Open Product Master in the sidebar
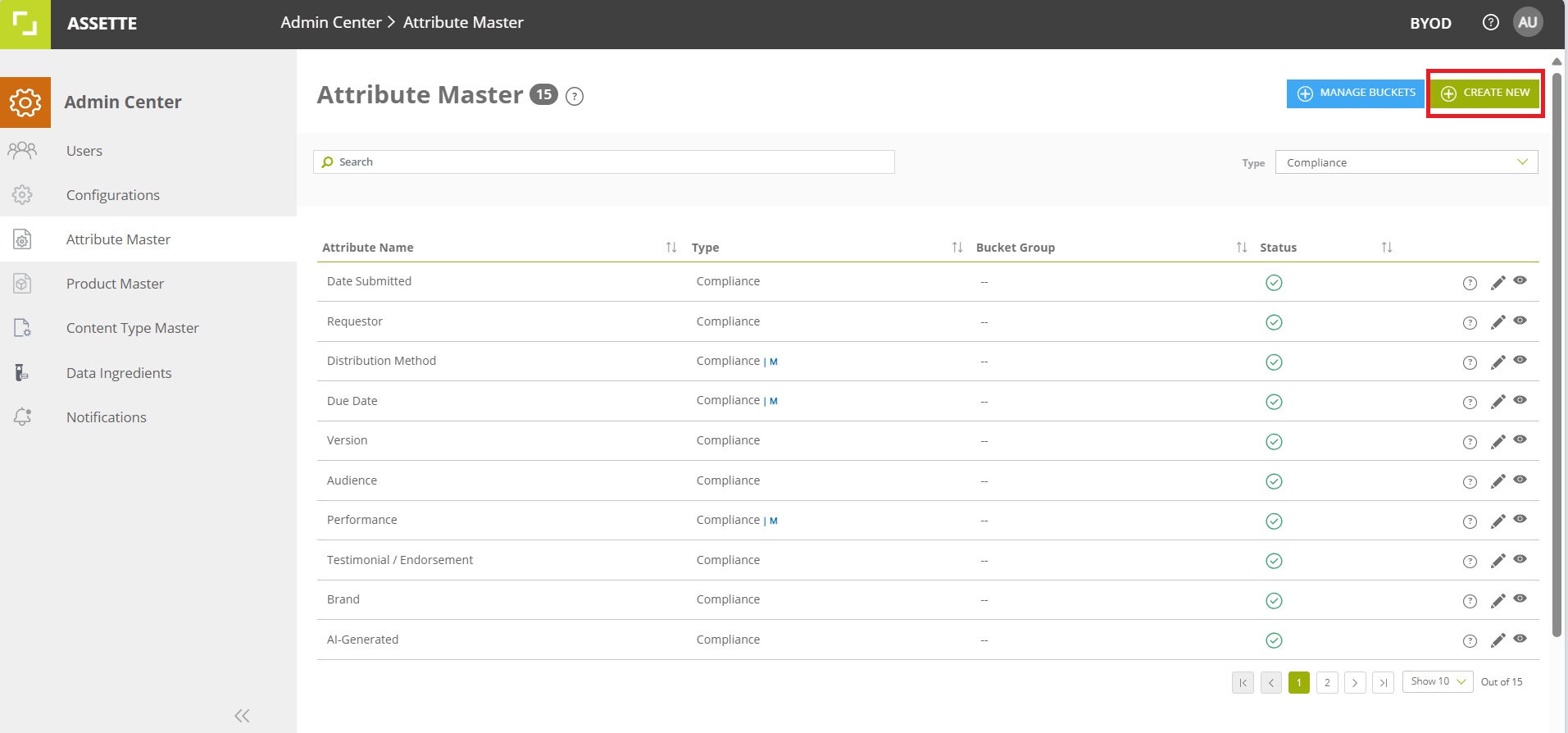Image resolution: width=1568 pixels, height=733 pixels. point(115,284)
